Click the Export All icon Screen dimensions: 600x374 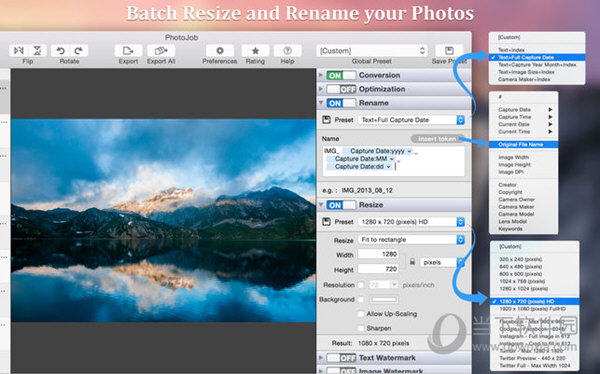pos(161,51)
